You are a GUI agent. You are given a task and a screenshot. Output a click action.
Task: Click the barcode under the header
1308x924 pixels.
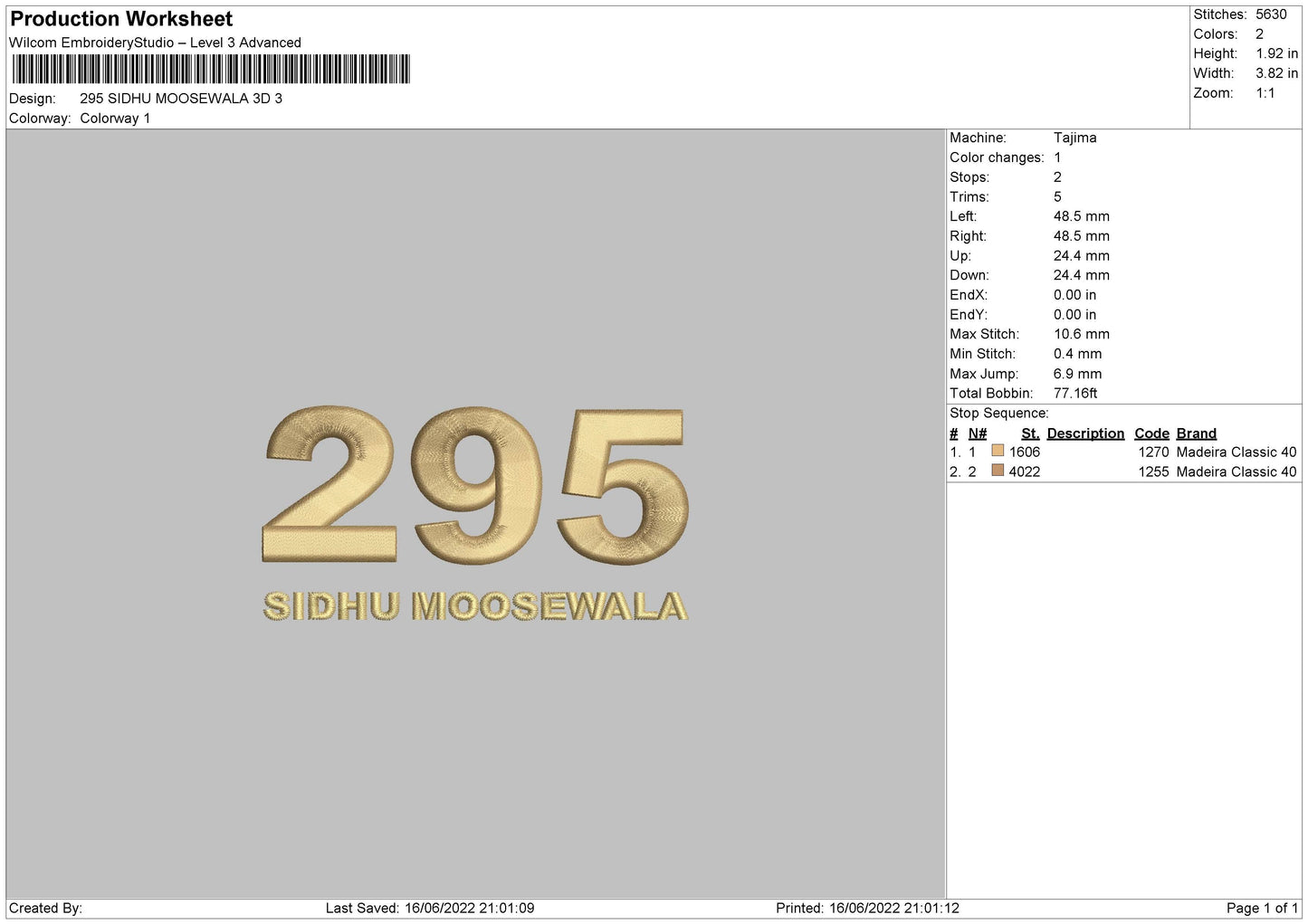point(211,69)
